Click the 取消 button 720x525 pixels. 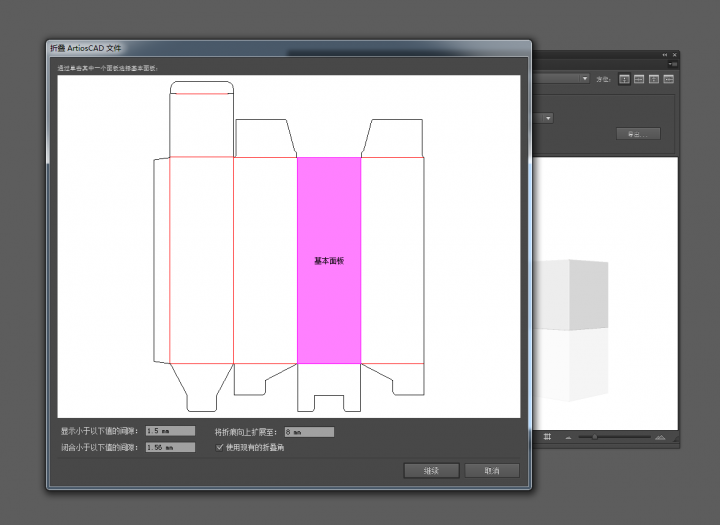tap(491, 470)
